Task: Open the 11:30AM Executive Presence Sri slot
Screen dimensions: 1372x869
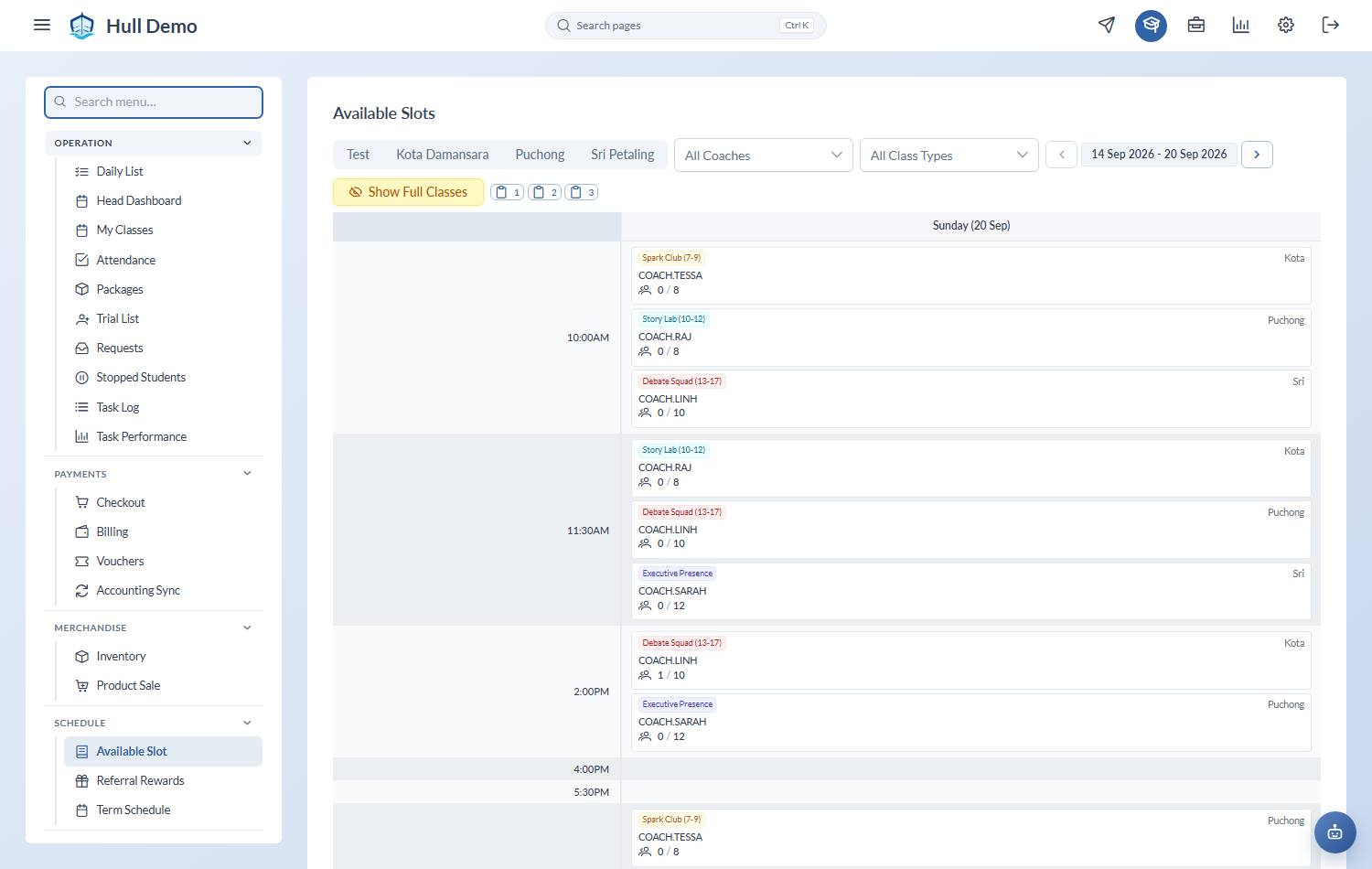Action: point(970,591)
